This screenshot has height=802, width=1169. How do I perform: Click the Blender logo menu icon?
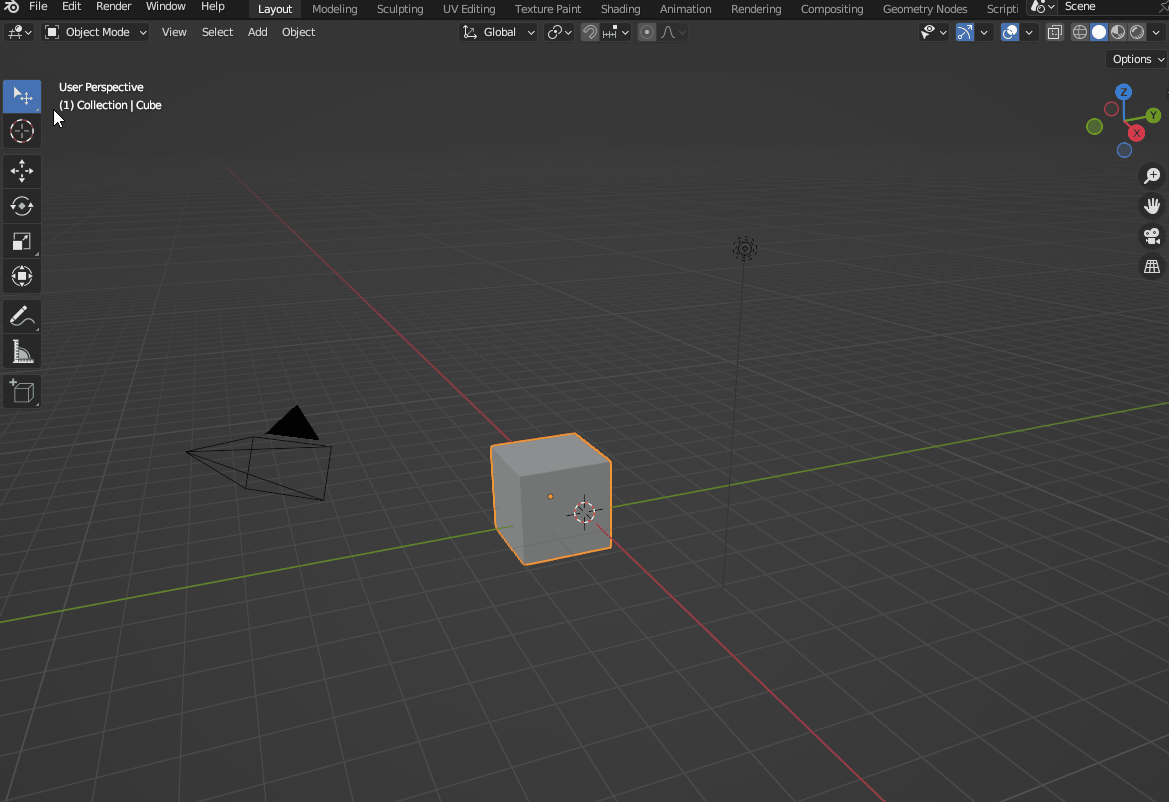pos(12,7)
